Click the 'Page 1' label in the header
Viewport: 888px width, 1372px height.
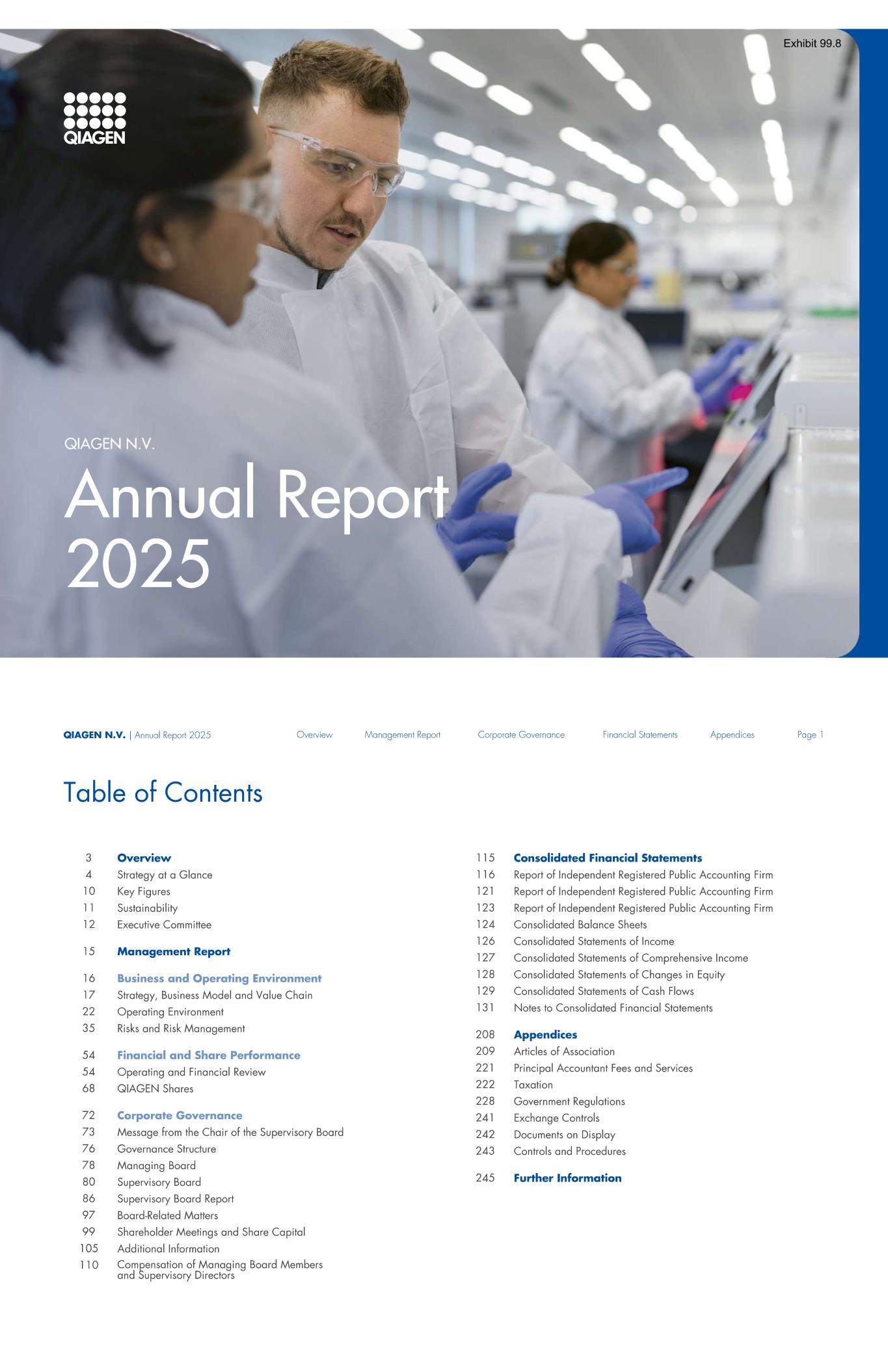[x=811, y=735]
